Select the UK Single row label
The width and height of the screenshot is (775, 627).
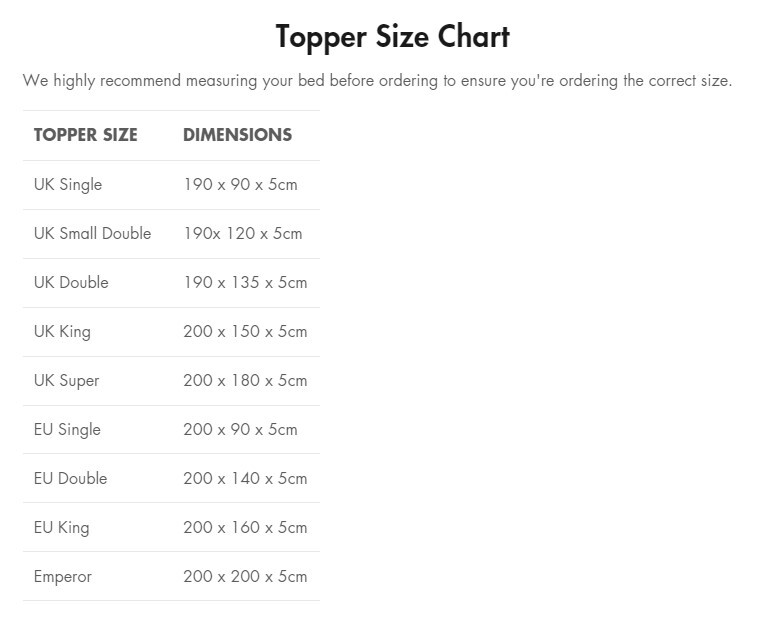pos(67,185)
